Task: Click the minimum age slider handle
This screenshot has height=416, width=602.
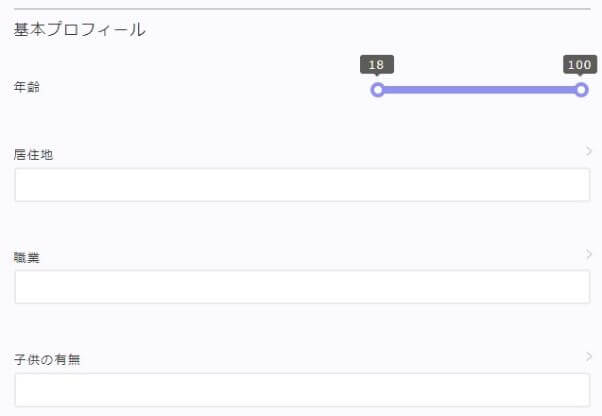Action: [377, 89]
